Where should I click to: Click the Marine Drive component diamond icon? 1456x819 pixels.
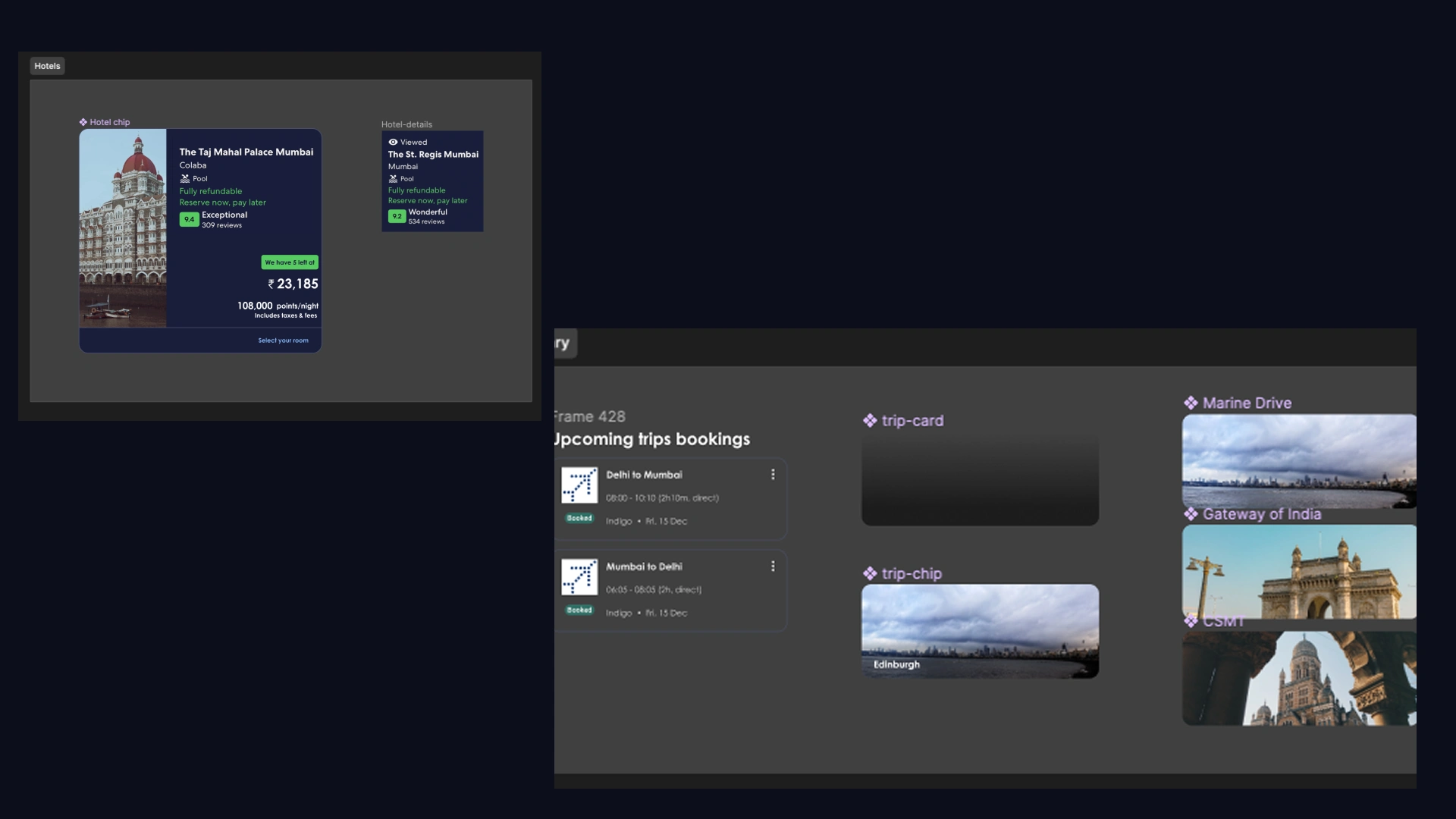[1191, 403]
